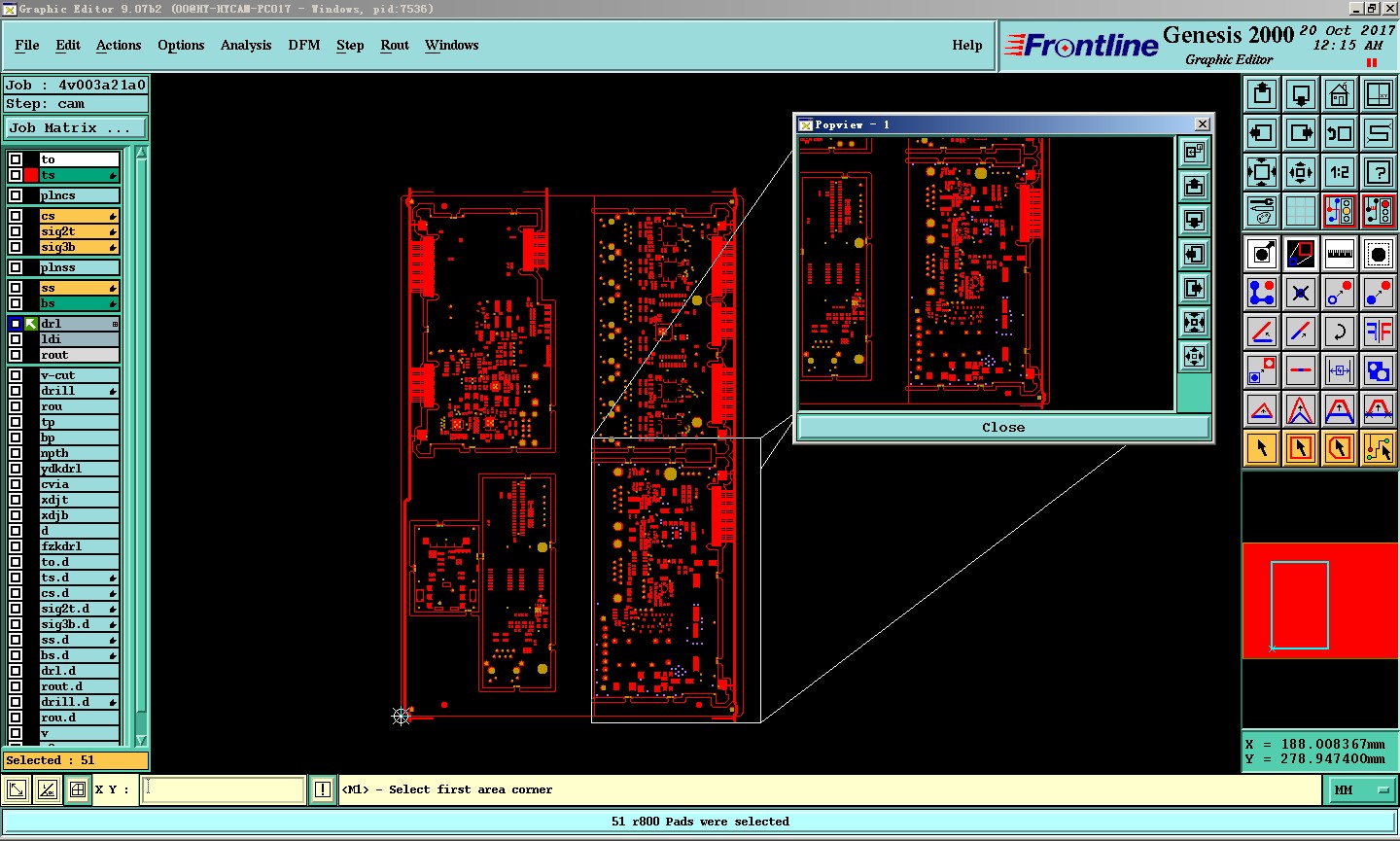
Task: Open the Help menu
Action: coord(967,45)
